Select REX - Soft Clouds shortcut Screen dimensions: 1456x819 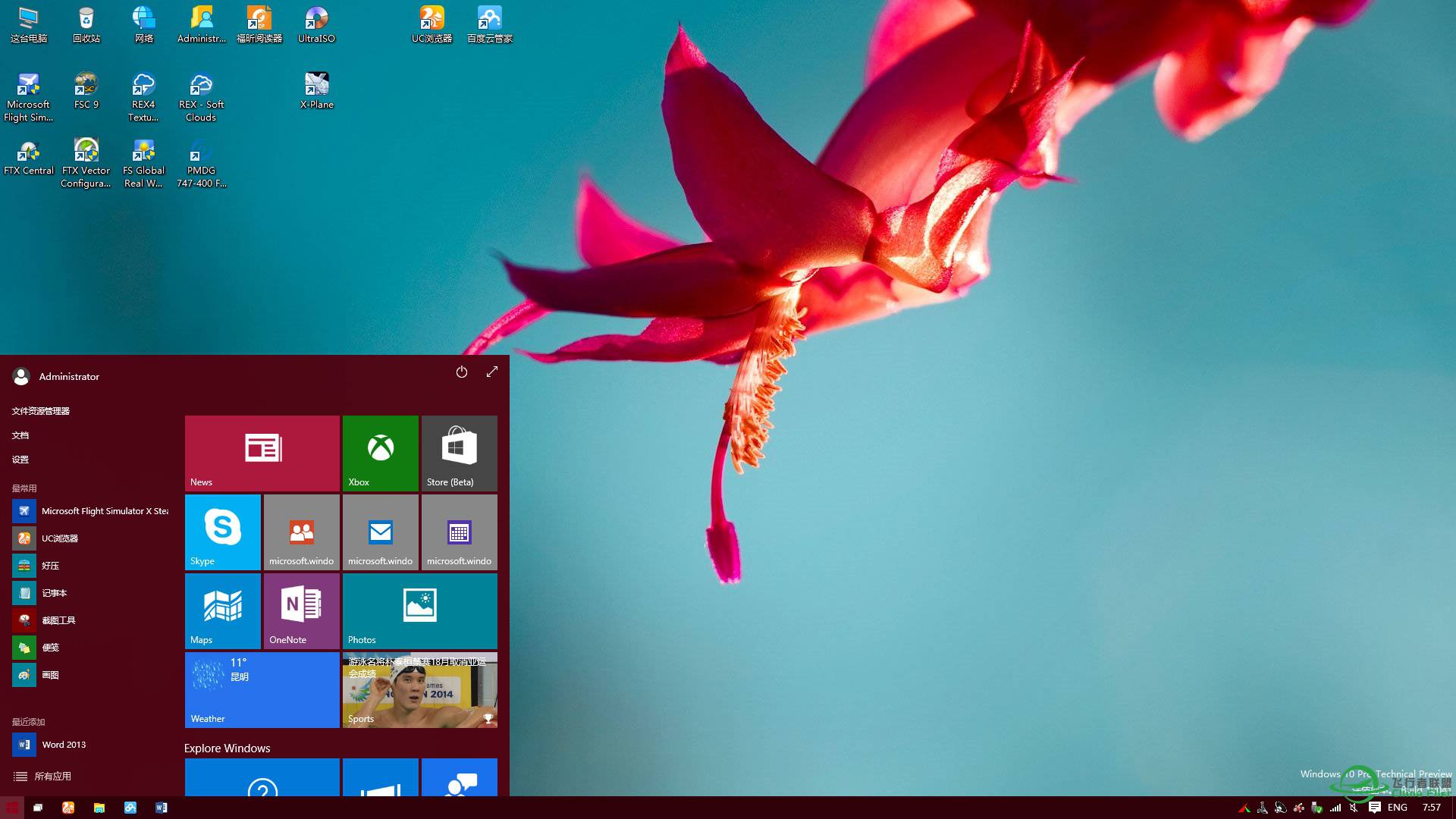[x=202, y=97]
